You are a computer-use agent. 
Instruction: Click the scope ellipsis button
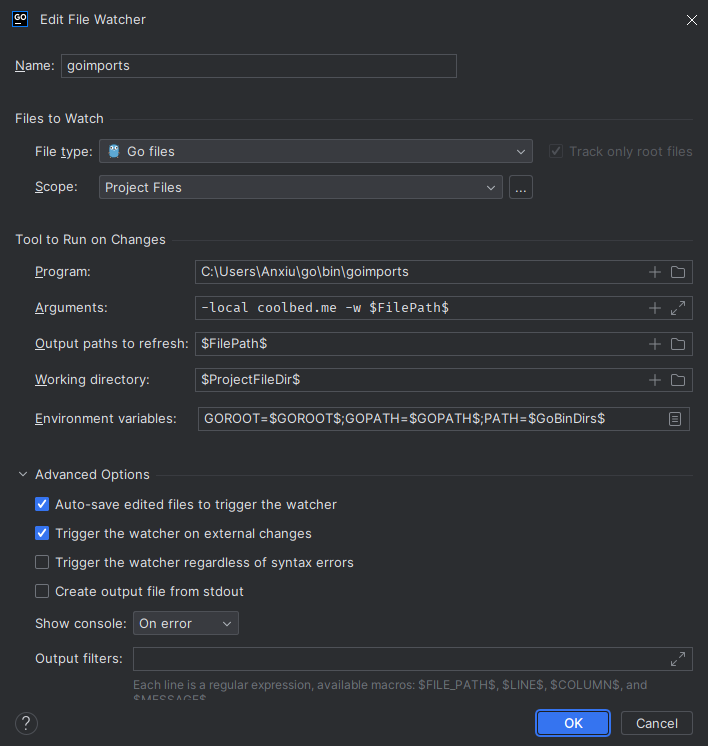pos(521,187)
